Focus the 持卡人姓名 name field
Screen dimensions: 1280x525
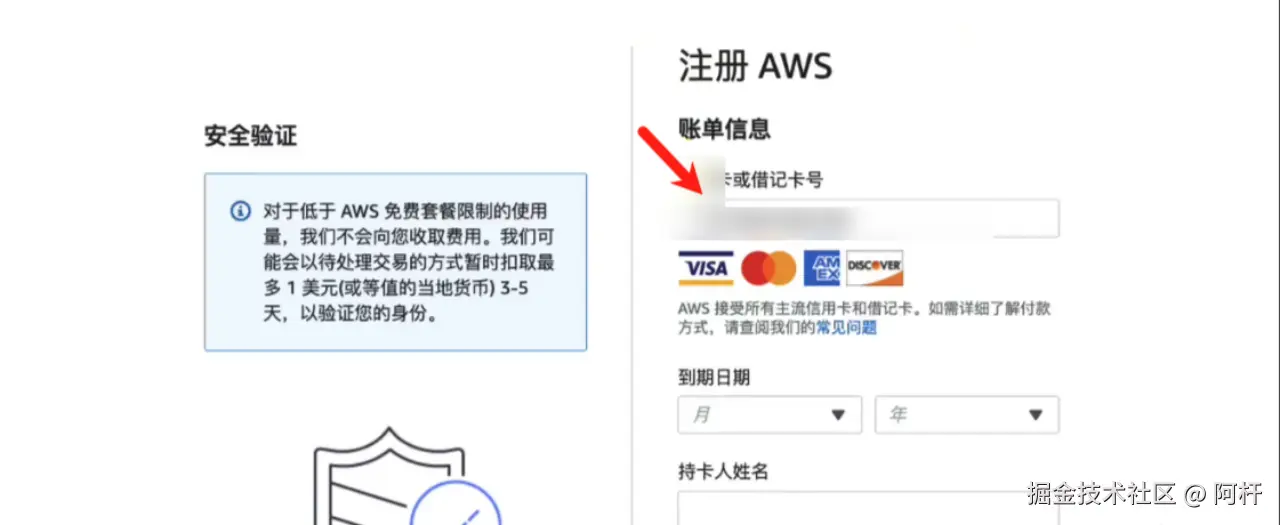[x=868, y=507]
